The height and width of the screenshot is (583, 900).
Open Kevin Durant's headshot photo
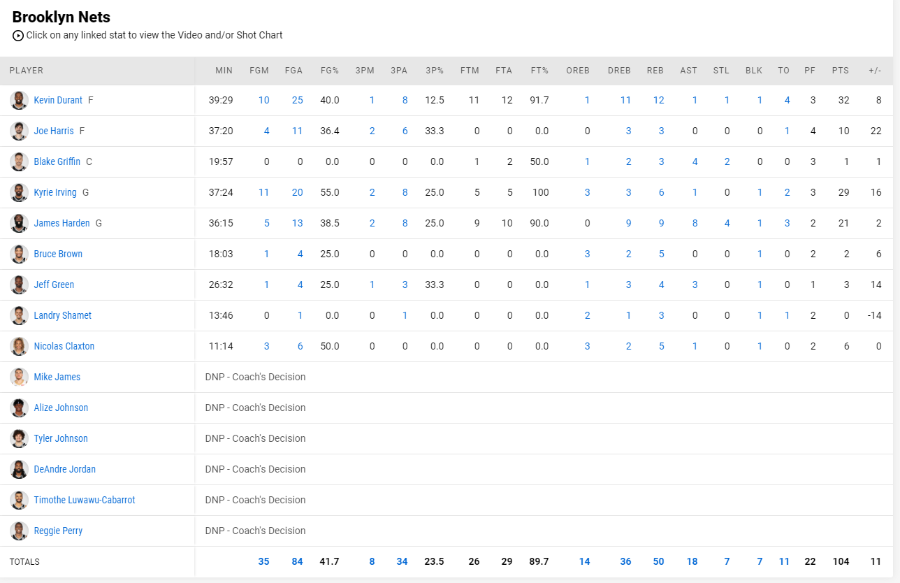coord(19,100)
